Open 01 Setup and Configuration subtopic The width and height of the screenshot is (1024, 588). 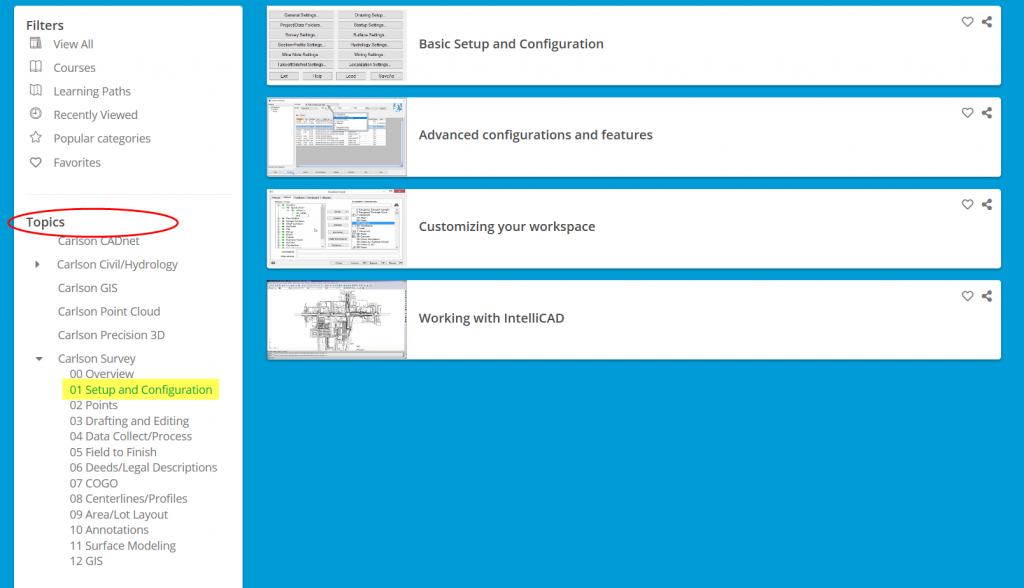141,389
